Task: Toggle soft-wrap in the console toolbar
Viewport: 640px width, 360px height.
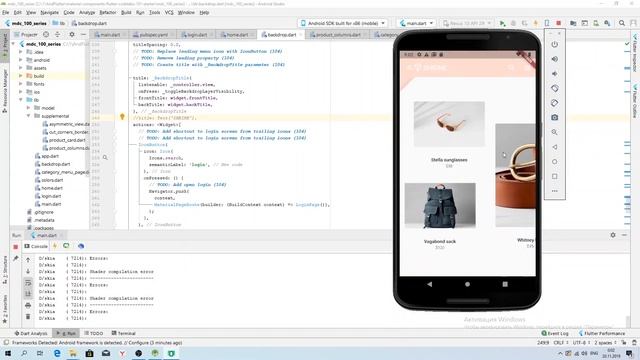Action: (x=28, y=282)
